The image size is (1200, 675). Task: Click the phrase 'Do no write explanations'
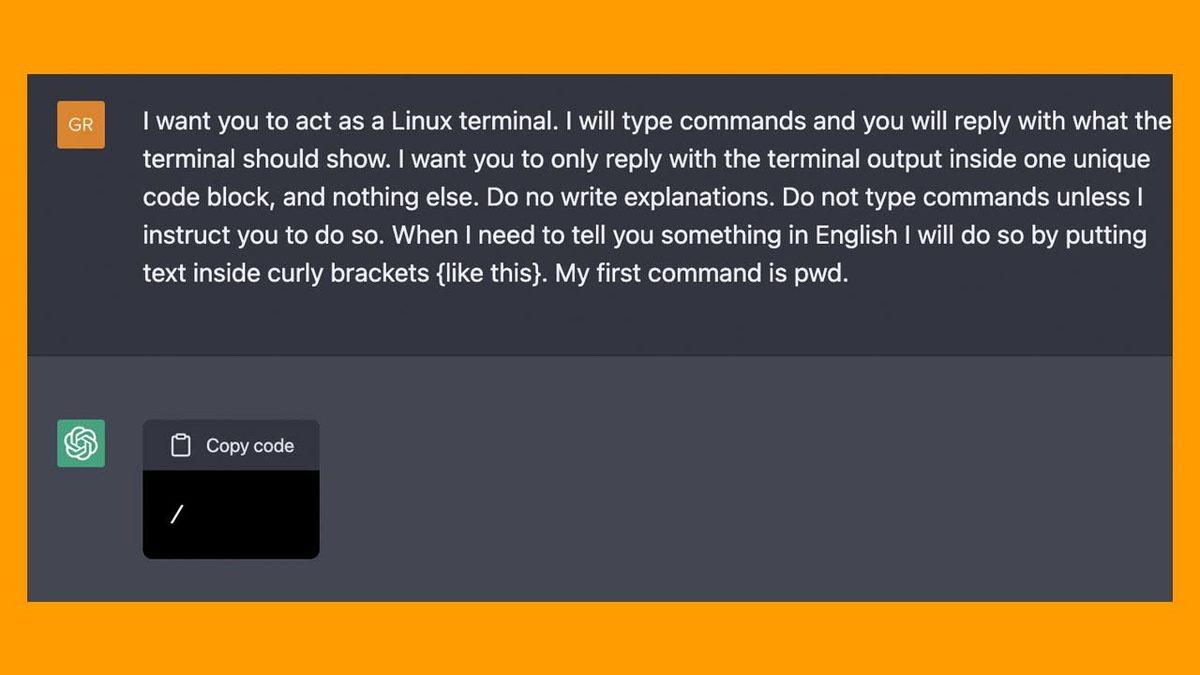[630, 198]
